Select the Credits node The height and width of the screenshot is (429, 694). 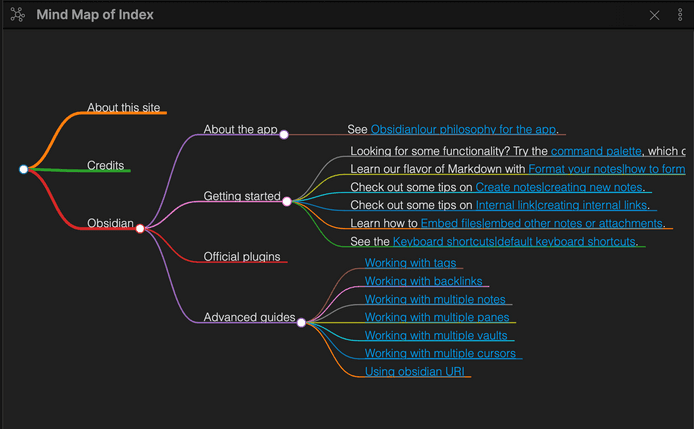[105, 165]
